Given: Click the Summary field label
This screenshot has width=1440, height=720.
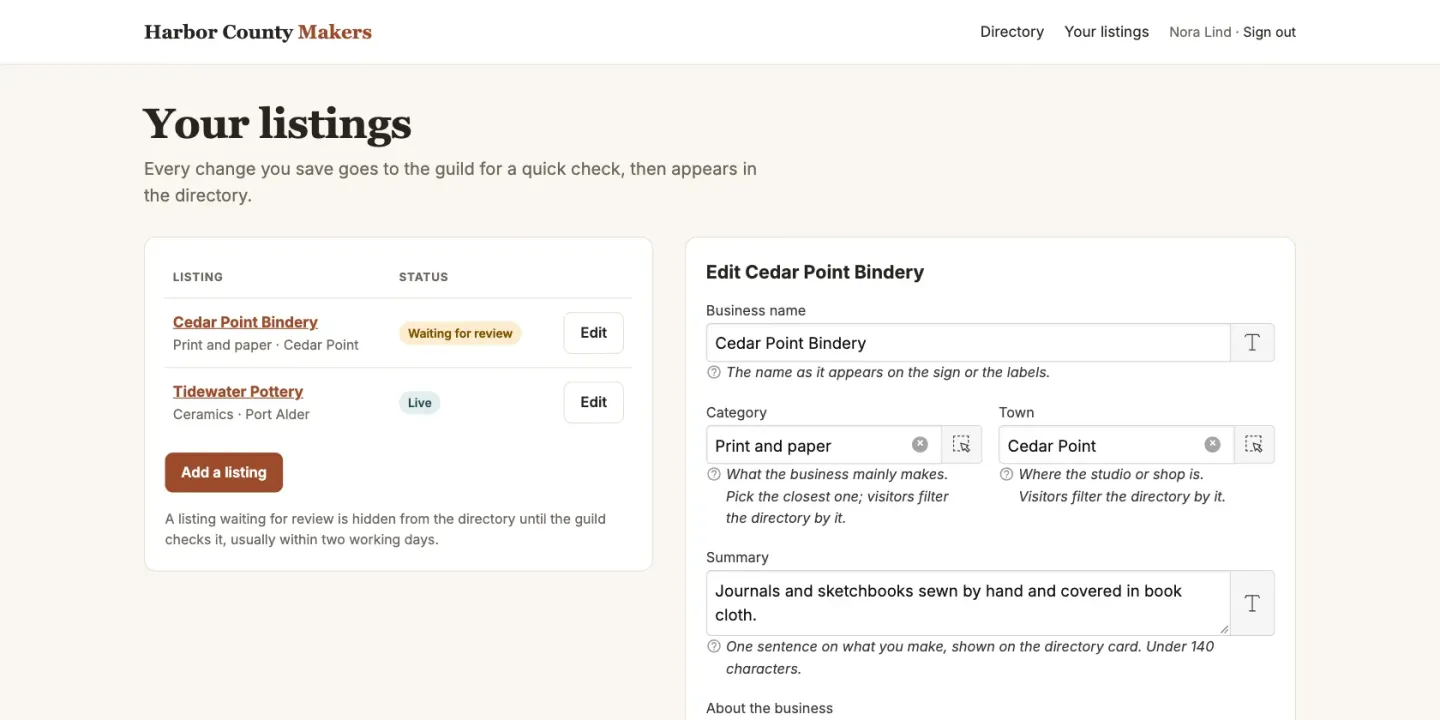Looking at the screenshot, I should pos(737,557).
